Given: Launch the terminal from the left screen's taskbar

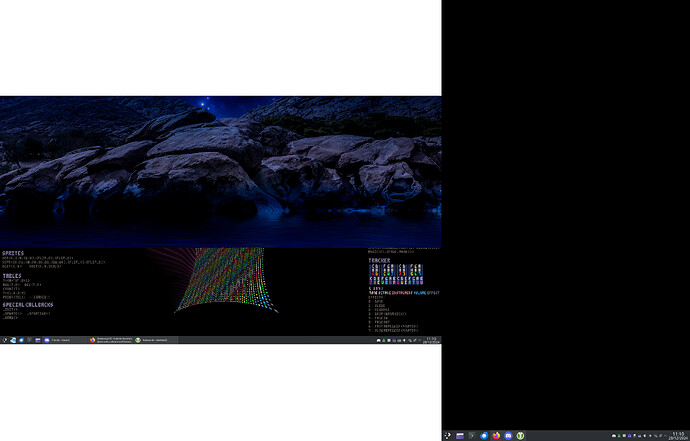Looking at the screenshot, I should point(29,340).
